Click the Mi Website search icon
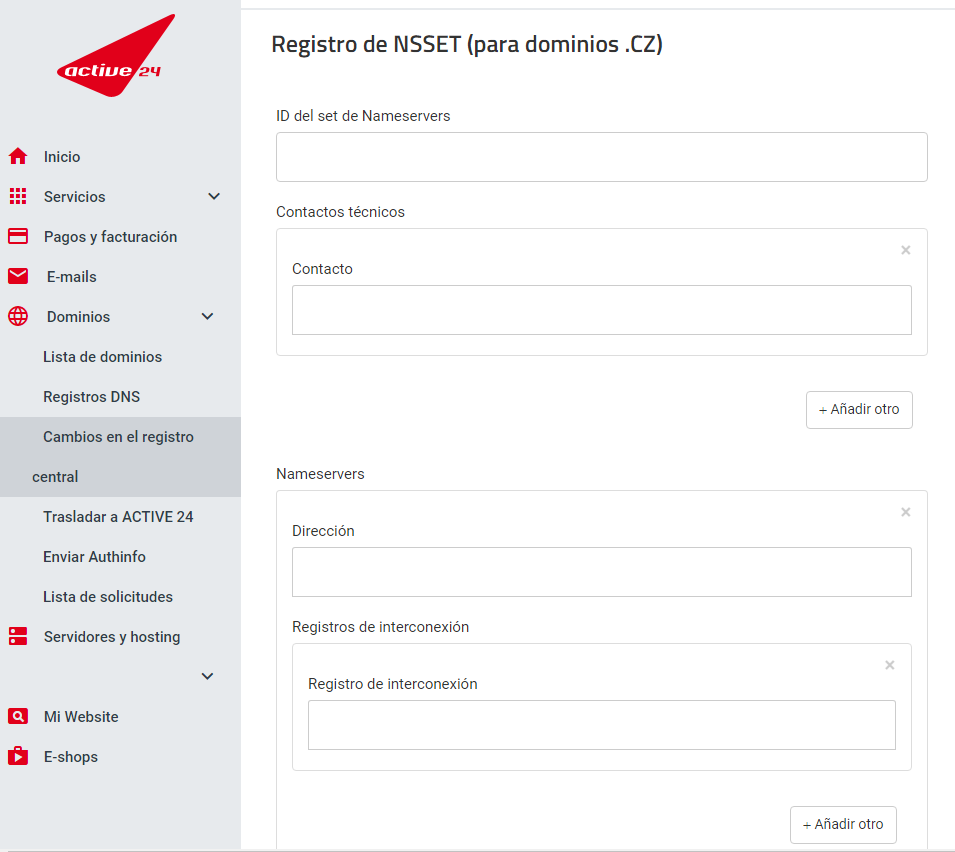 pyautogui.click(x=18, y=716)
